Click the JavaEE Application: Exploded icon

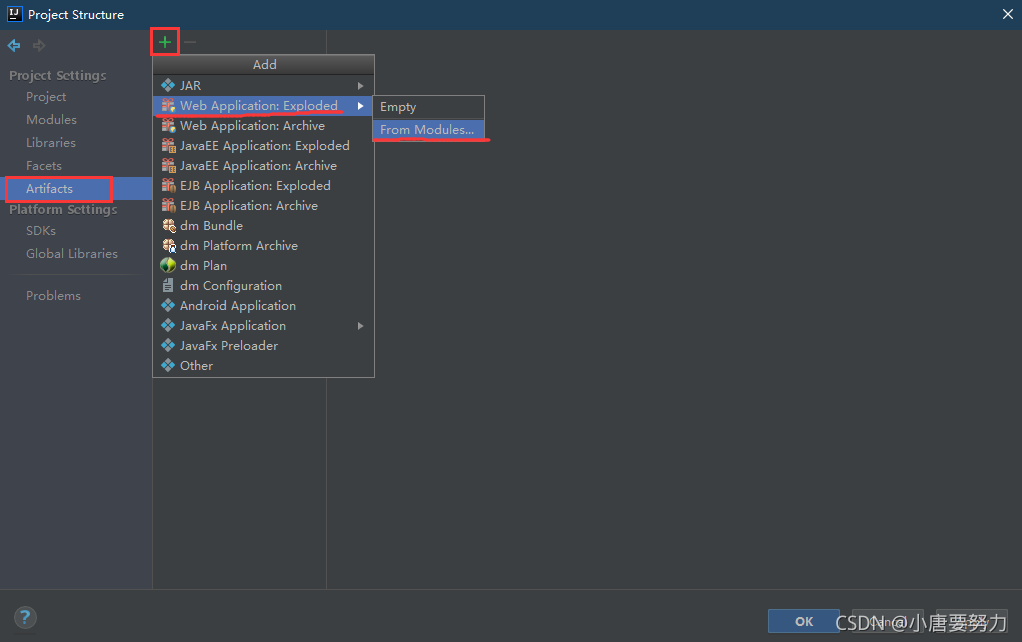[x=168, y=145]
